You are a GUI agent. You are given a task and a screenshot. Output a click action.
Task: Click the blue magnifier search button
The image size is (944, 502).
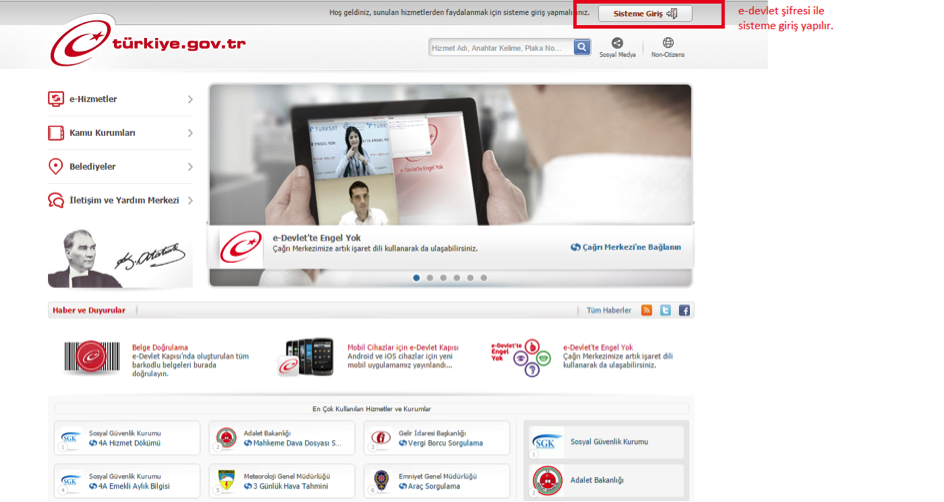(582, 47)
